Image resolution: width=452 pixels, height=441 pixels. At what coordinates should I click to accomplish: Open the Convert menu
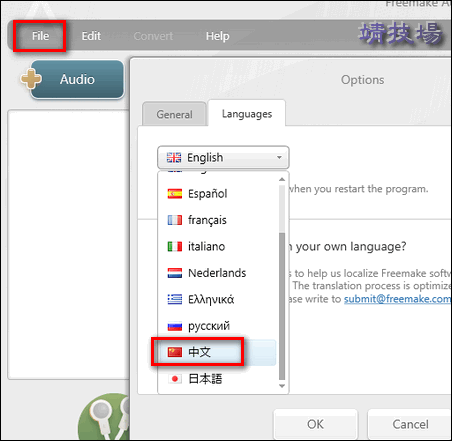(x=153, y=36)
